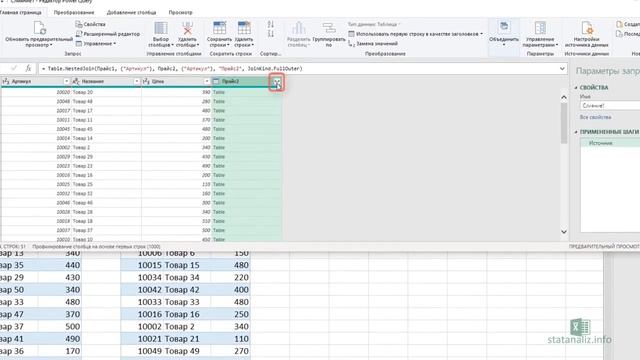Click the Удалить столбцы icon
Viewport: 640px width, 360px height.
pos(187,28)
